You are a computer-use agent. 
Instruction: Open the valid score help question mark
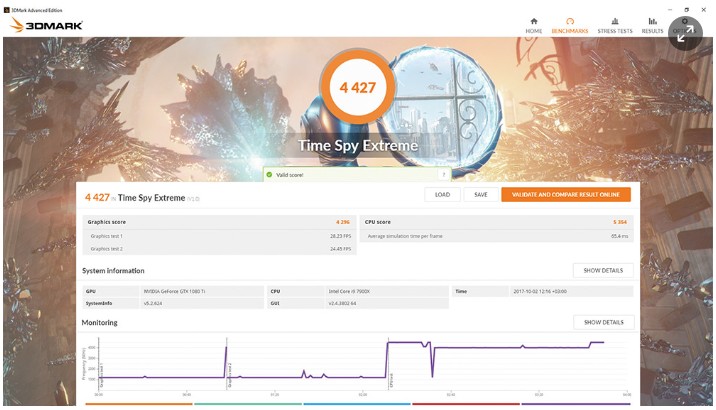point(443,174)
